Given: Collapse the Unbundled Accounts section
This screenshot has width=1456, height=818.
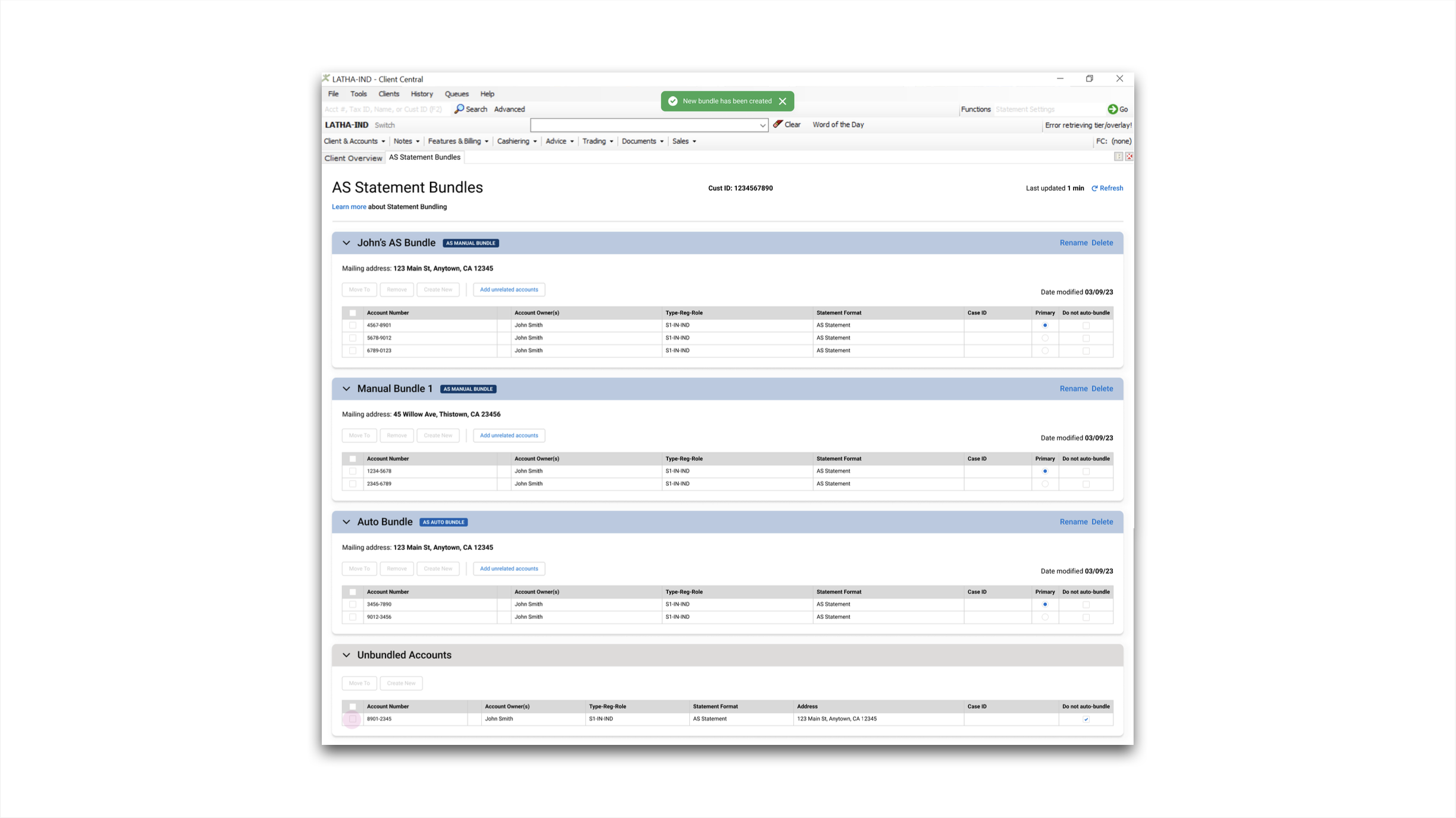Looking at the screenshot, I should tap(346, 655).
